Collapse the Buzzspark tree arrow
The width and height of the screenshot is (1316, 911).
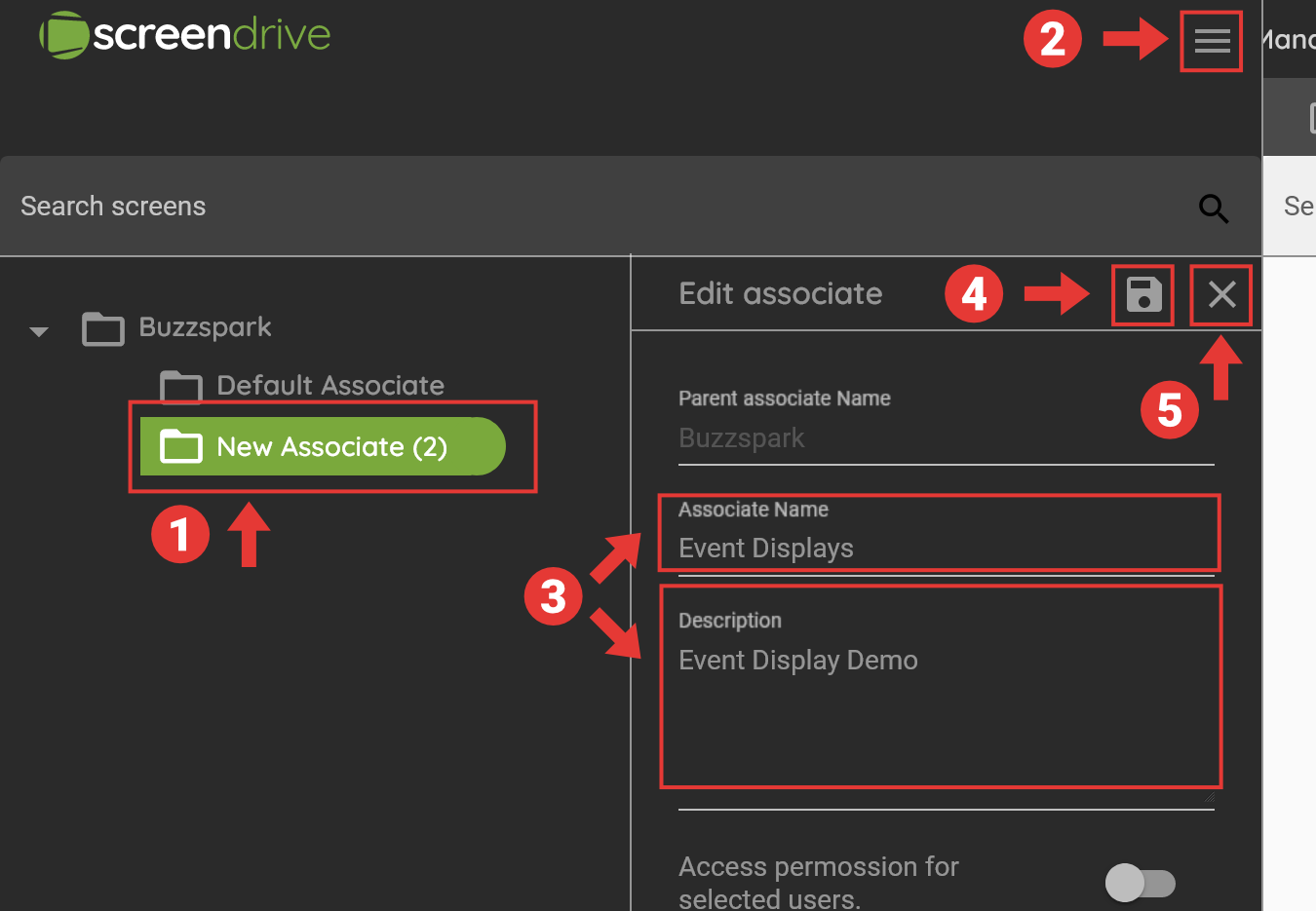click(x=39, y=331)
